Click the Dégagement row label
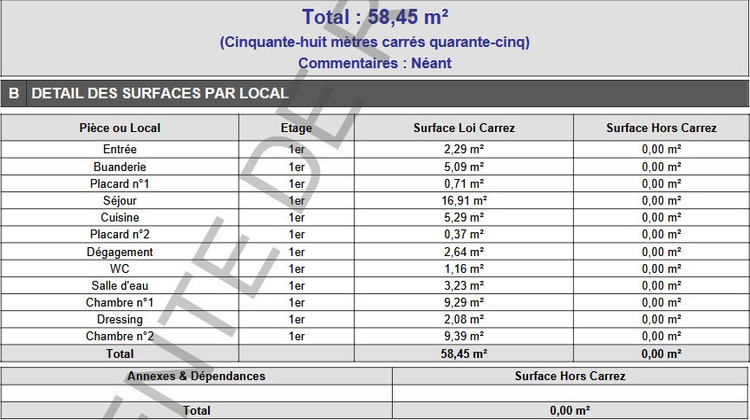The width and height of the screenshot is (750, 420). click(120, 252)
